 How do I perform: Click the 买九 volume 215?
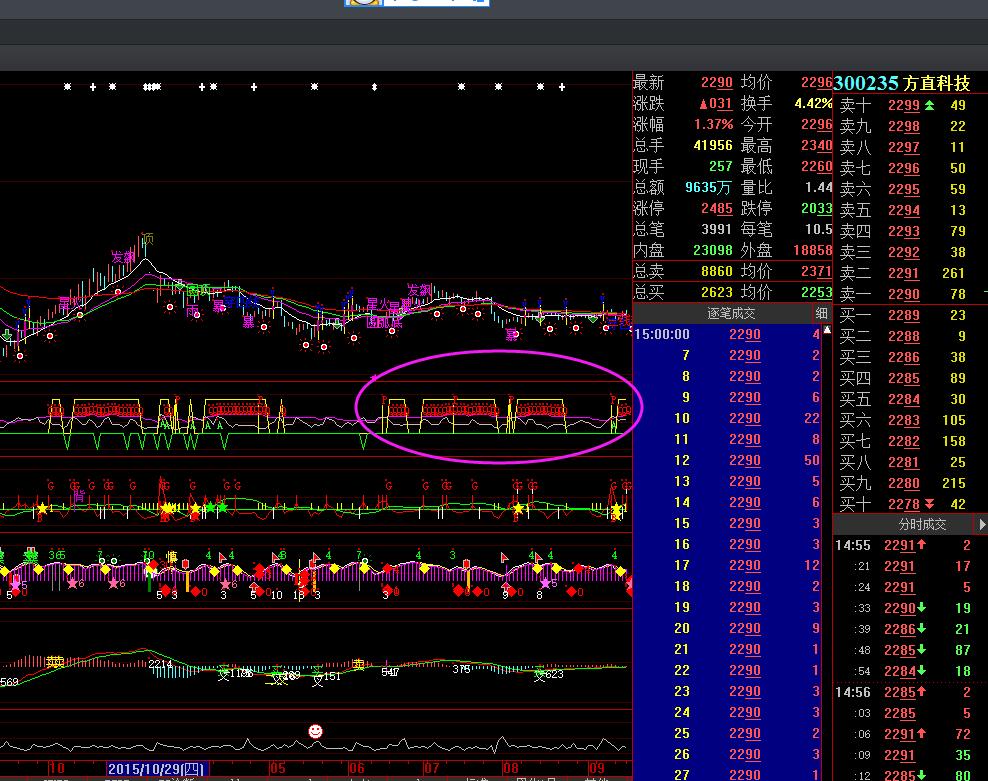pyautogui.click(x=953, y=483)
